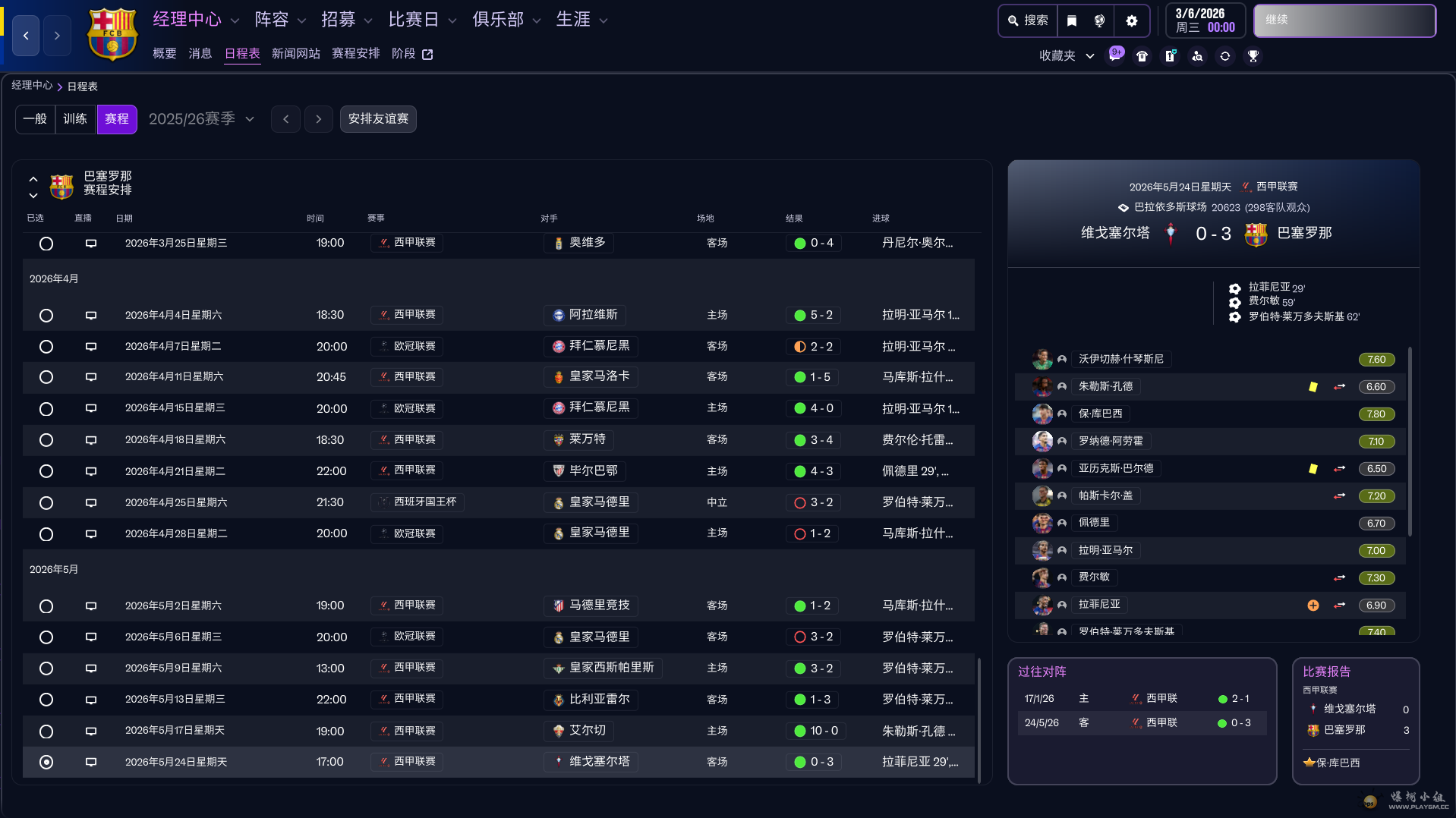
Task: Click the trophy competitions shortcut icon
Action: click(x=1253, y=56)
